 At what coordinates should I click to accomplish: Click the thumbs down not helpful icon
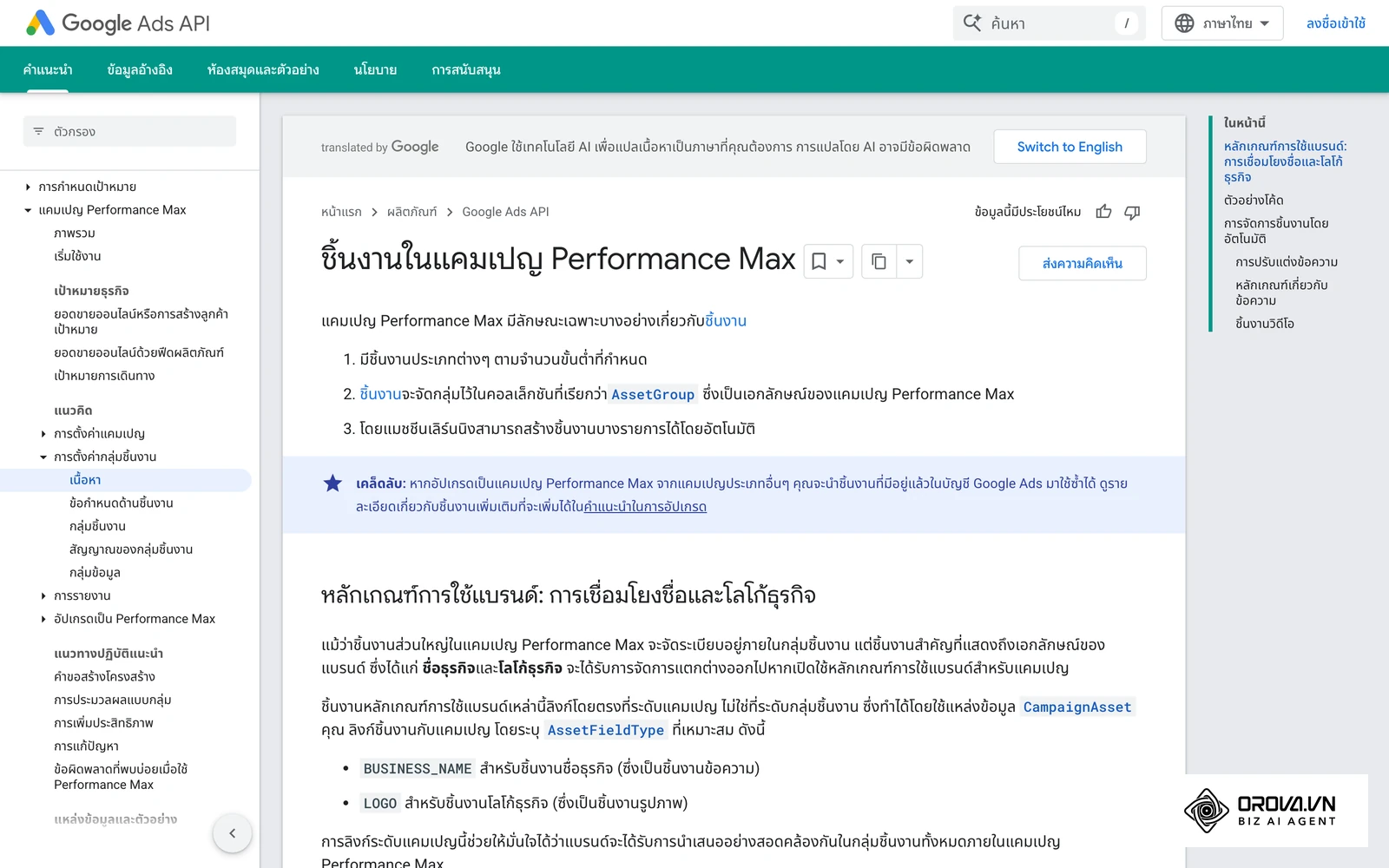(x=1132, y=212)
